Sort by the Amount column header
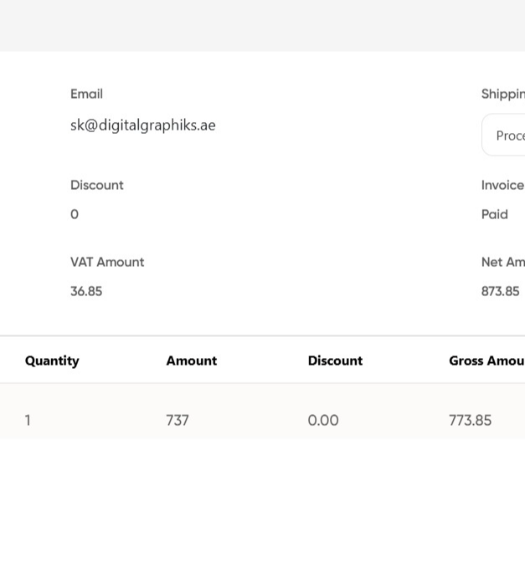 pos(192,361)
